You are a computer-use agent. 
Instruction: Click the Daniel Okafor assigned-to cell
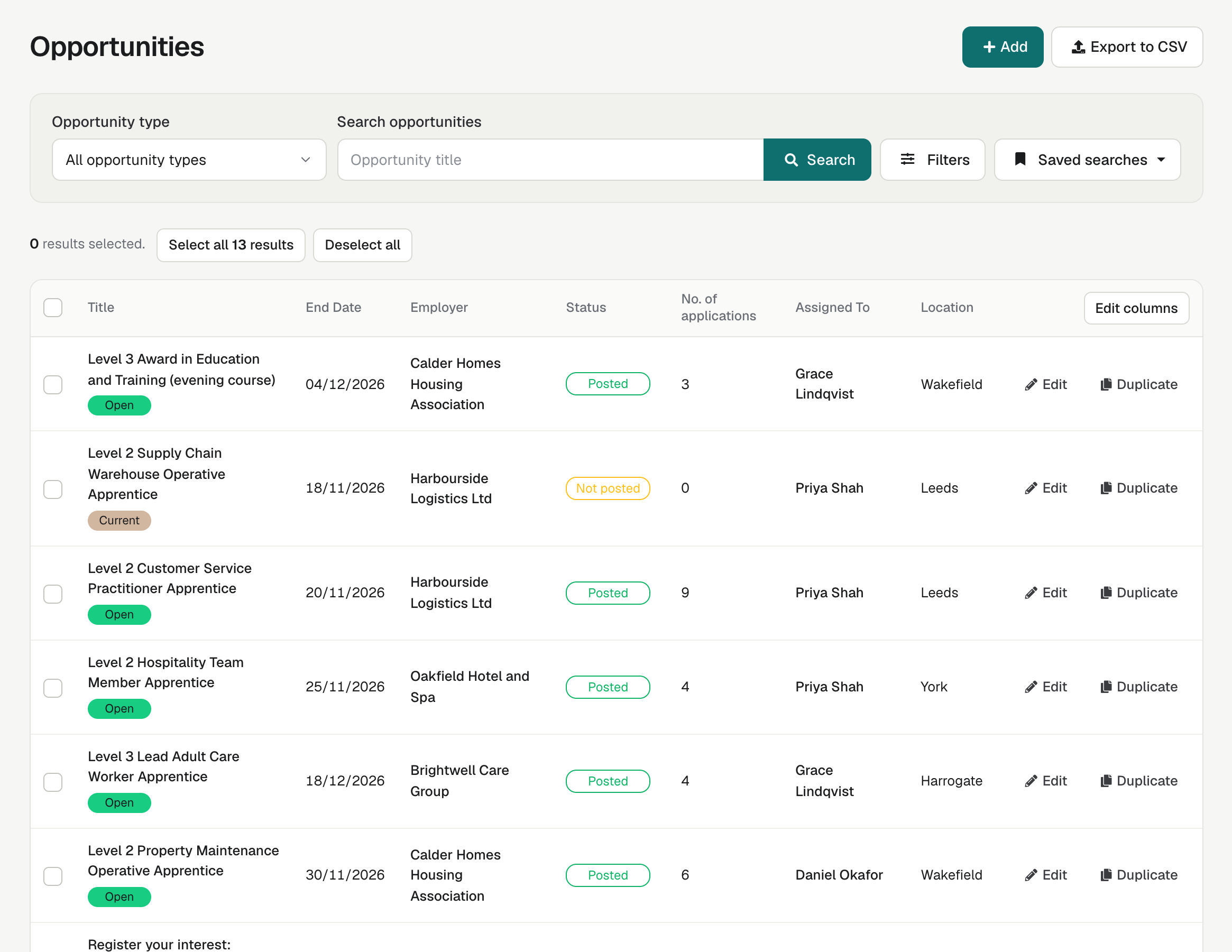839,875
